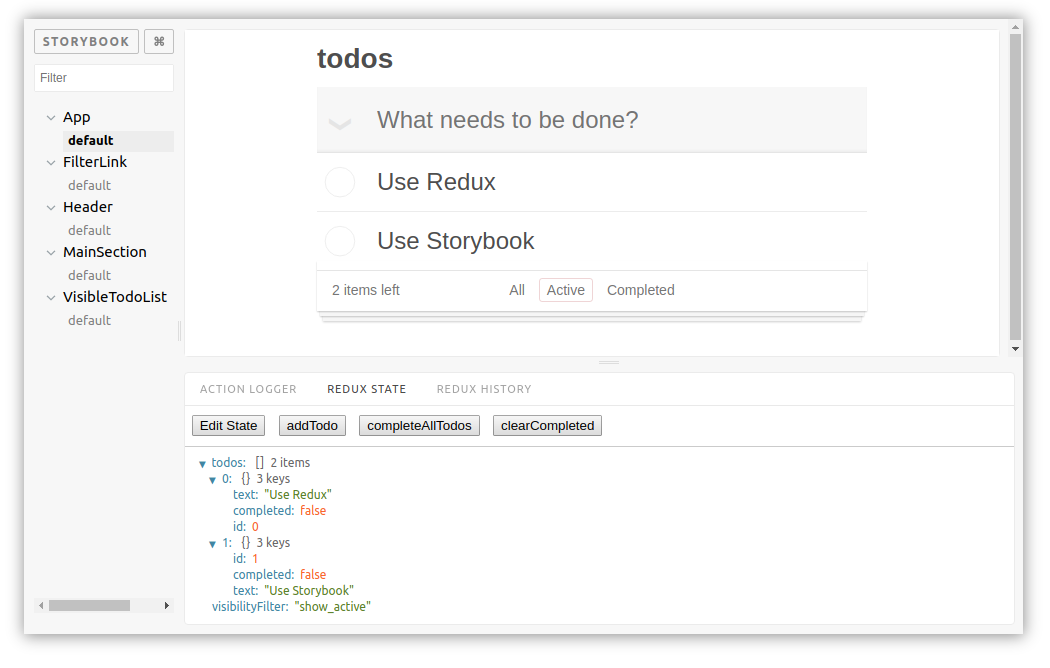Viewport: 1050px width, 668px height.
Task: Click the preview scrollbar up arrow
Action: click(x=1015, y=28)
